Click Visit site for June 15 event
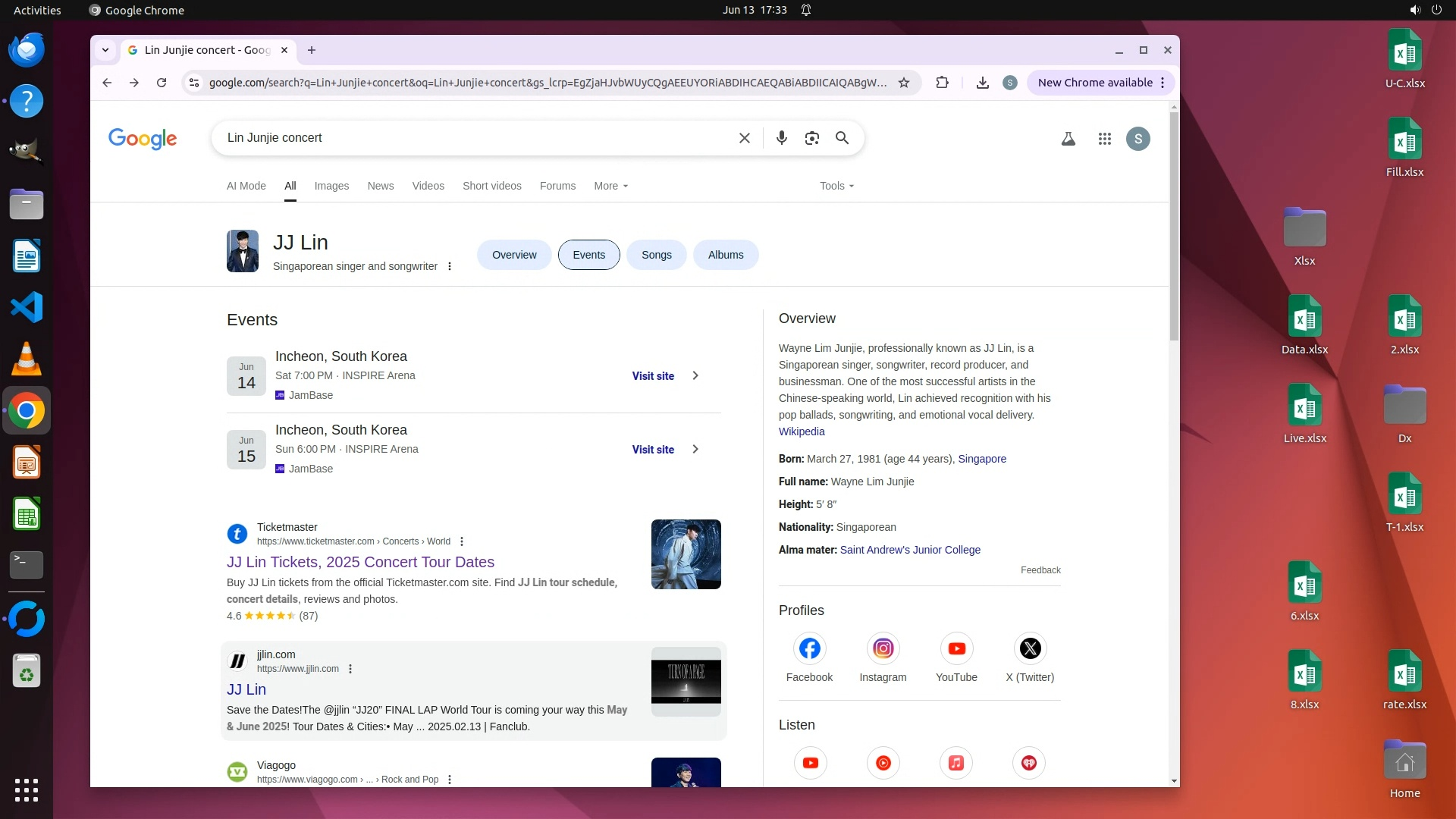 (653, 450)
